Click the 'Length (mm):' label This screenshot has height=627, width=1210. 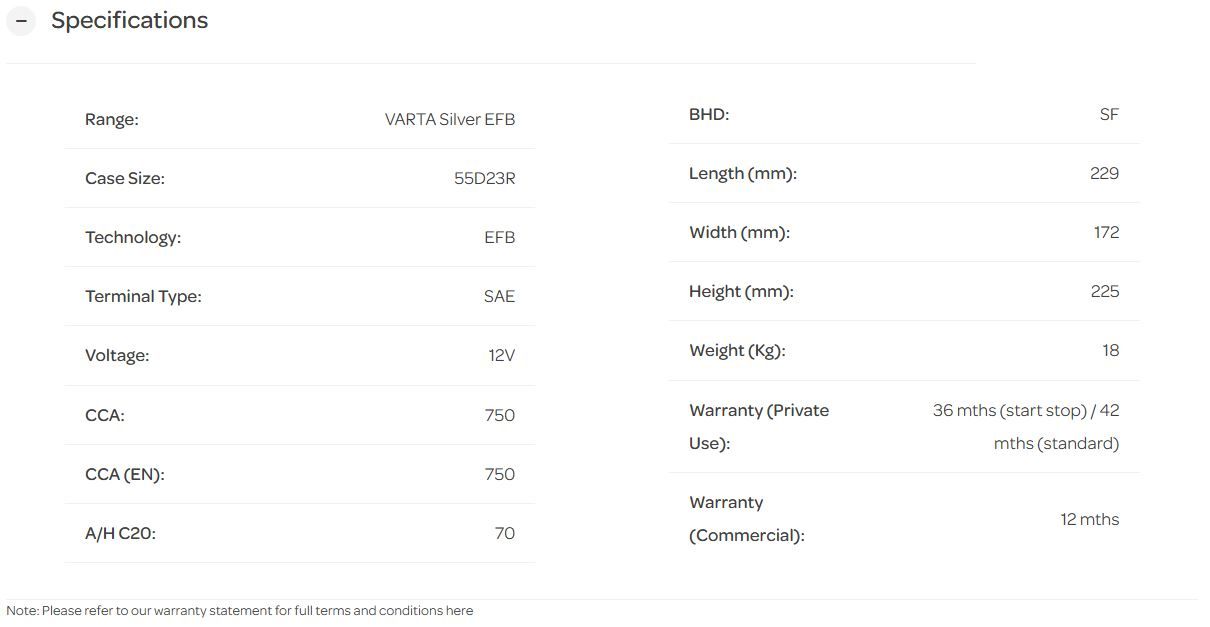(x=743, y=174)
